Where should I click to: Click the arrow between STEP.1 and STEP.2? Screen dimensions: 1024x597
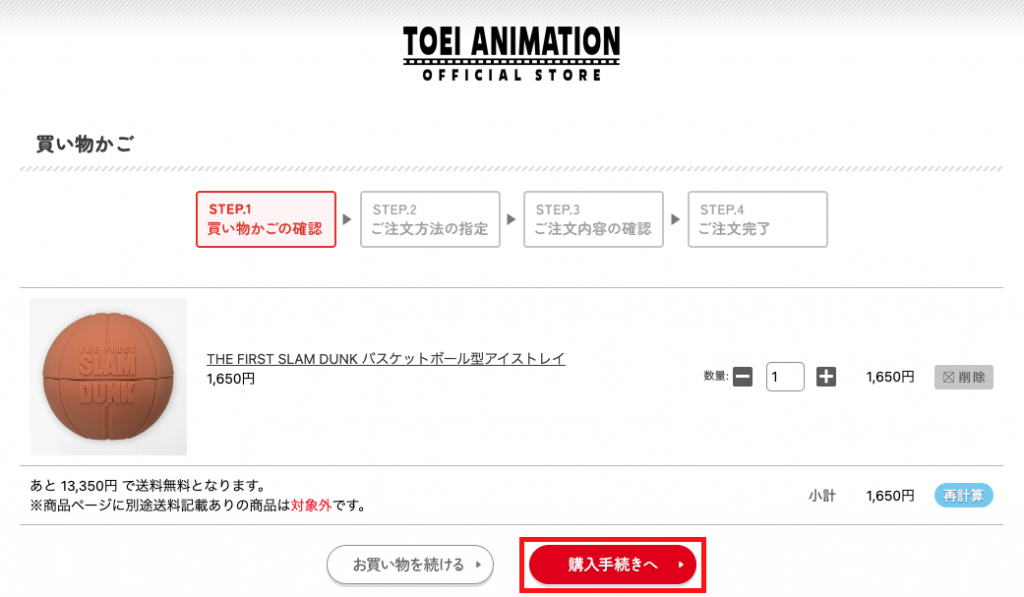coord(347,219)
